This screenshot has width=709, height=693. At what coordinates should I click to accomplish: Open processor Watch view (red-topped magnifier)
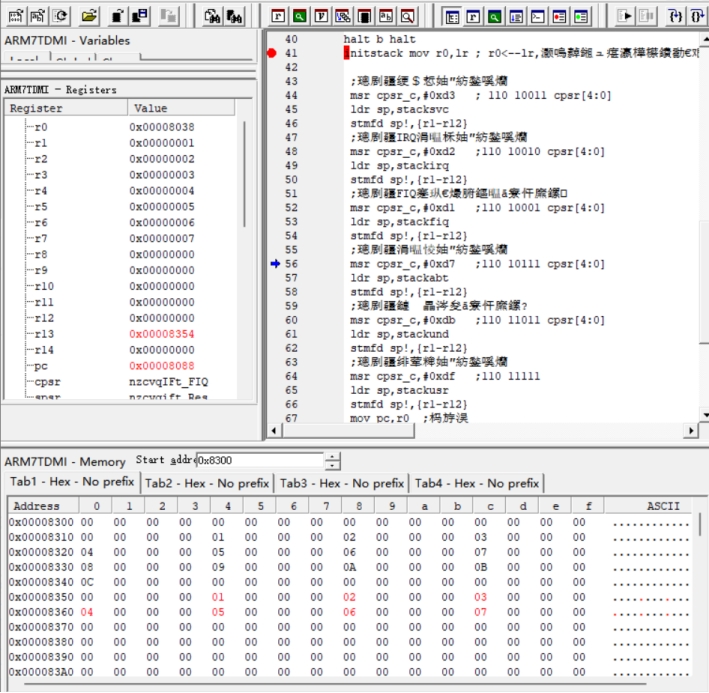pyautogui.click(x=299, y=17)
